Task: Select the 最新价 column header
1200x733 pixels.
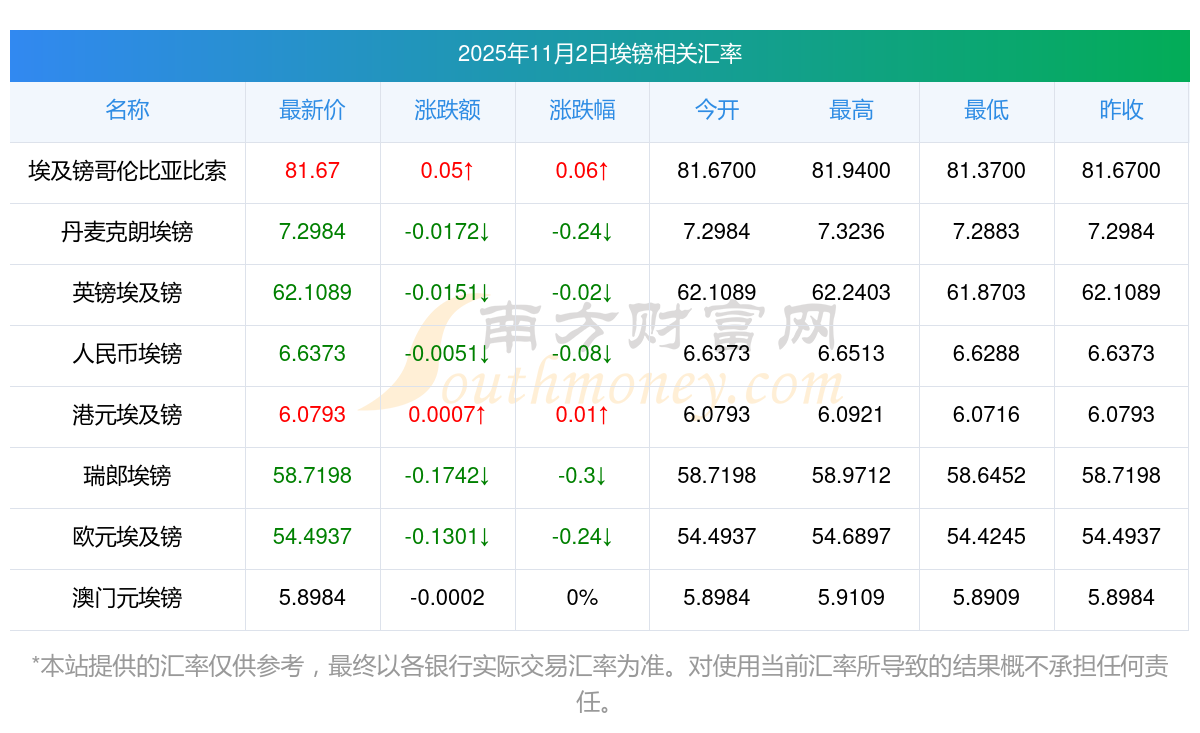Action: [x=312, y=110]
